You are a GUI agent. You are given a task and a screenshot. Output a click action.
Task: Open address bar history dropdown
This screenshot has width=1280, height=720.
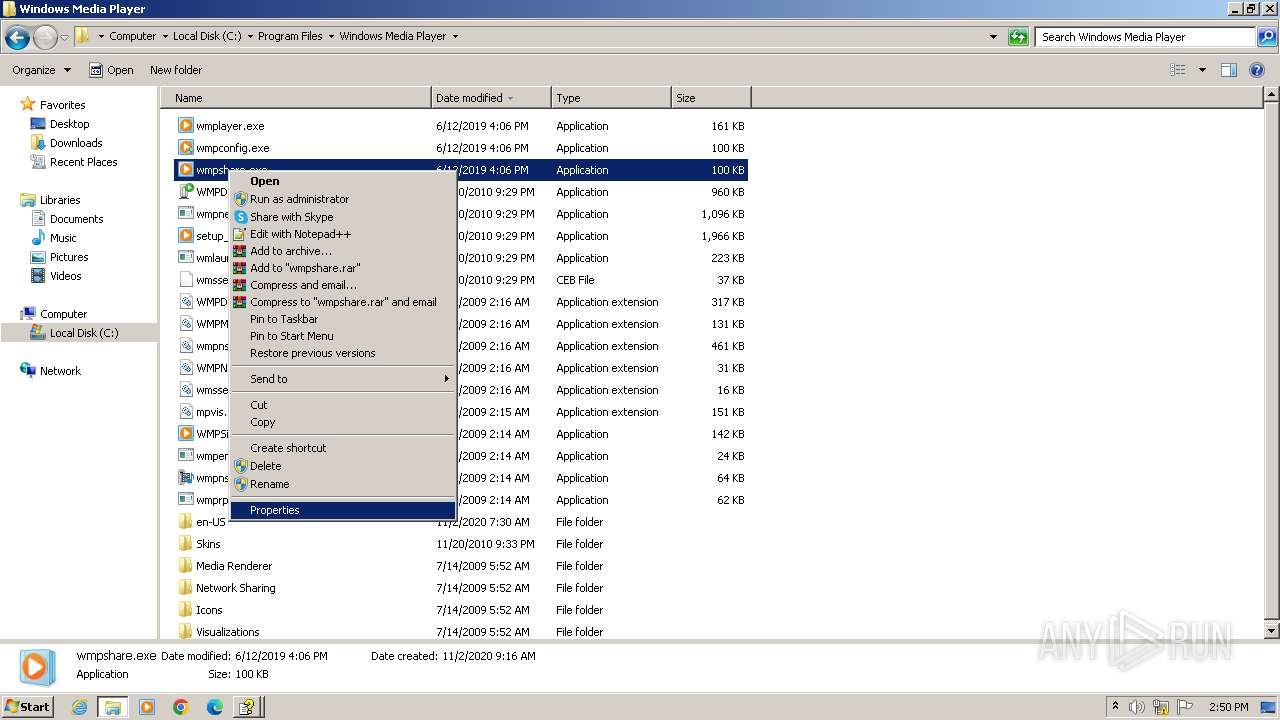[993, 37]
